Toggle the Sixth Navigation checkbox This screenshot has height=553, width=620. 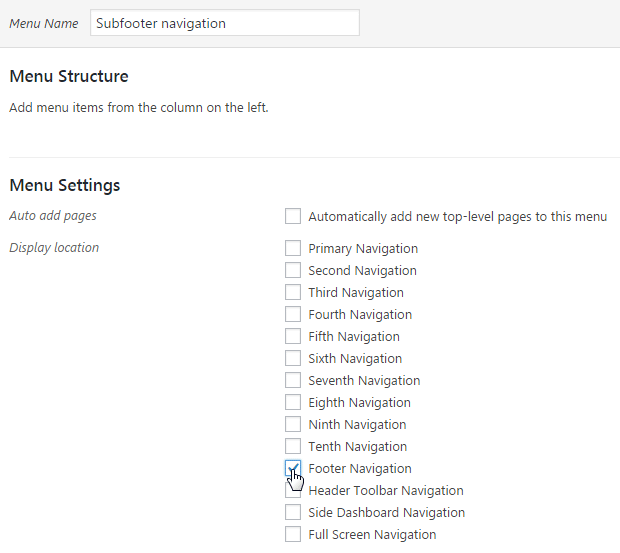293,358
